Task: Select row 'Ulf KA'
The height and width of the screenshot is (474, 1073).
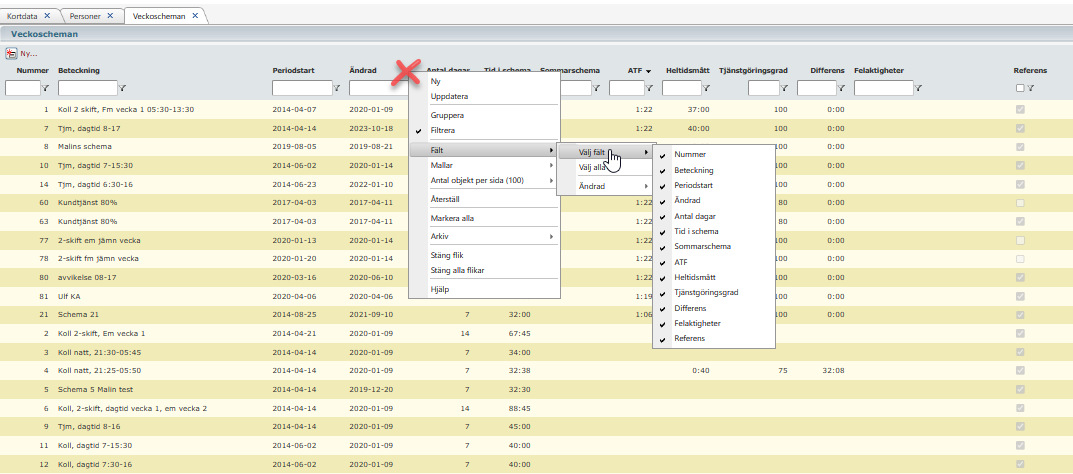Action: (x=536, y=296)
